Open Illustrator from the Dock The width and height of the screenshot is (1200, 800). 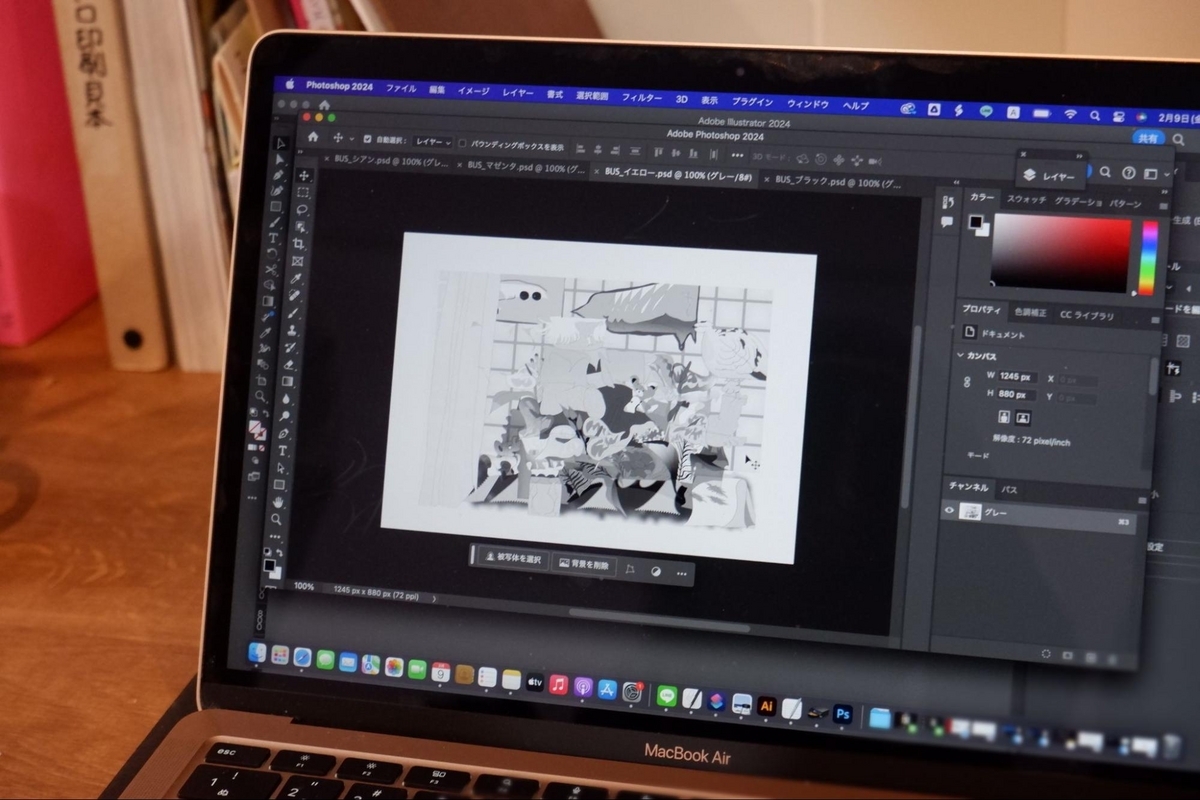(x=767, y=706)
